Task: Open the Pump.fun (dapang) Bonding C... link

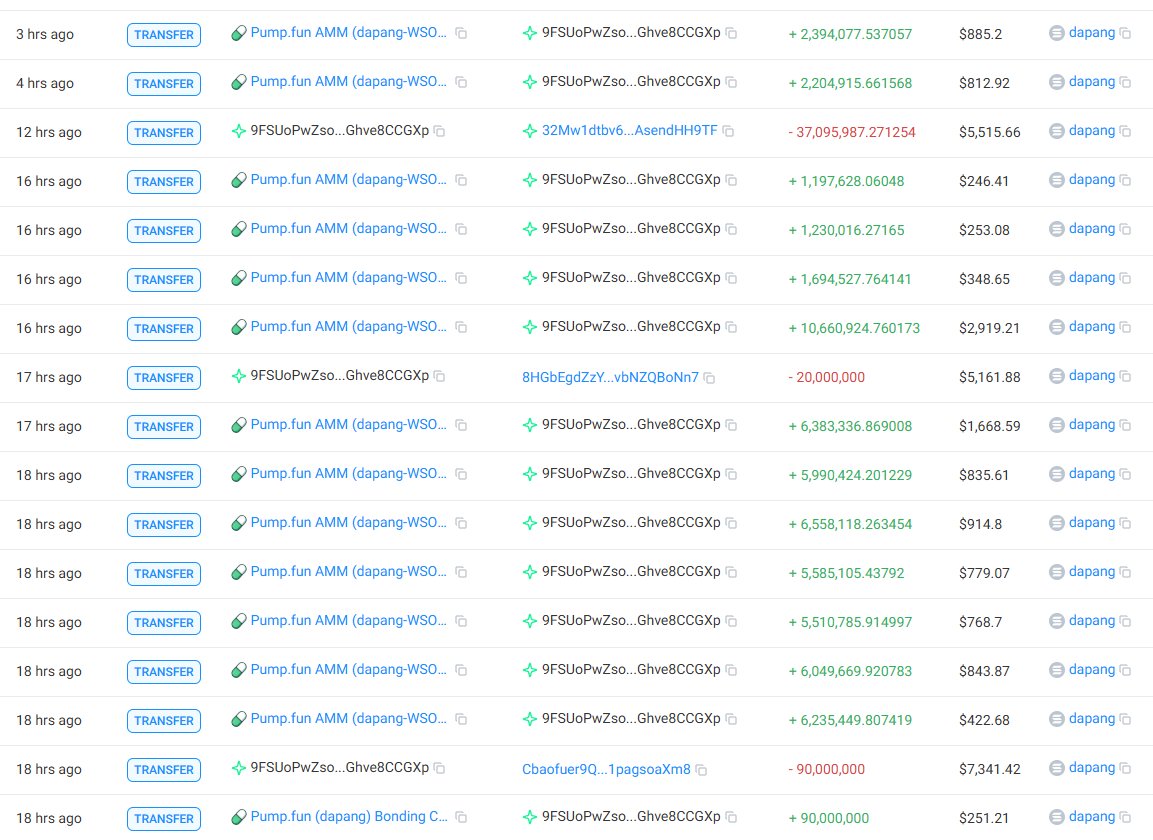Action: tap(349, 816)
